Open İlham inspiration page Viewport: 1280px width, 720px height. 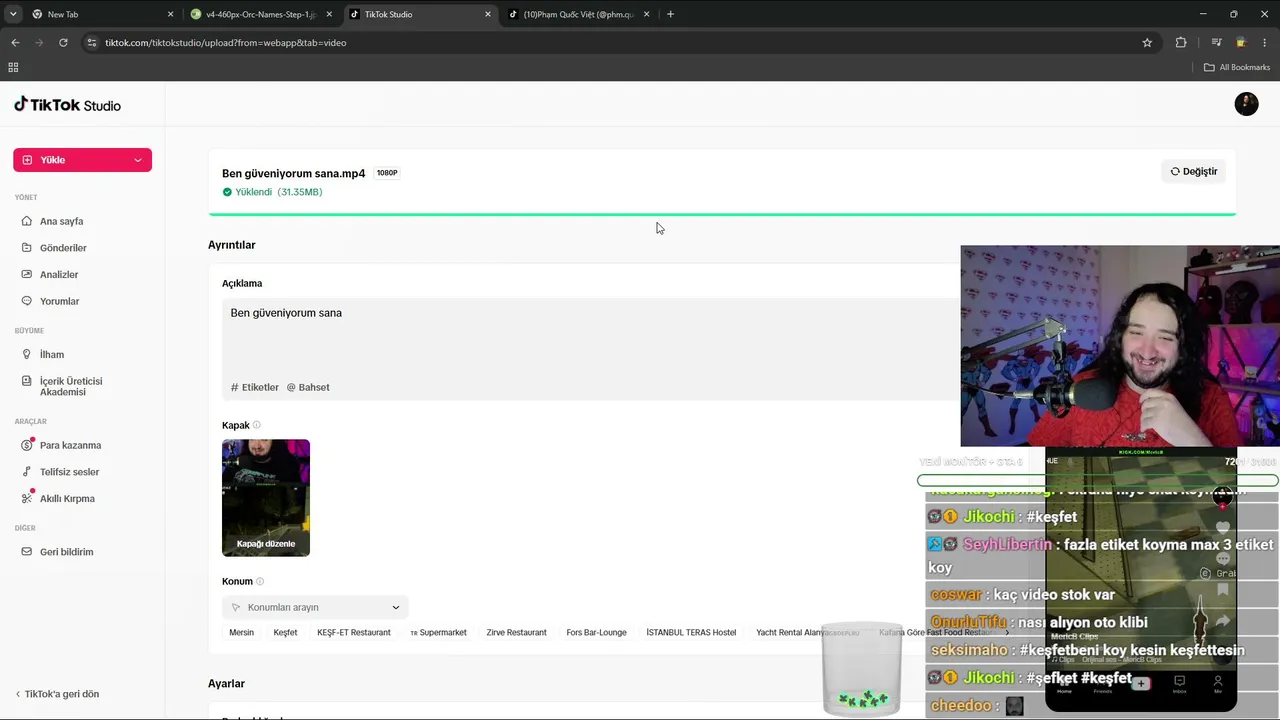tap(52, 354)
